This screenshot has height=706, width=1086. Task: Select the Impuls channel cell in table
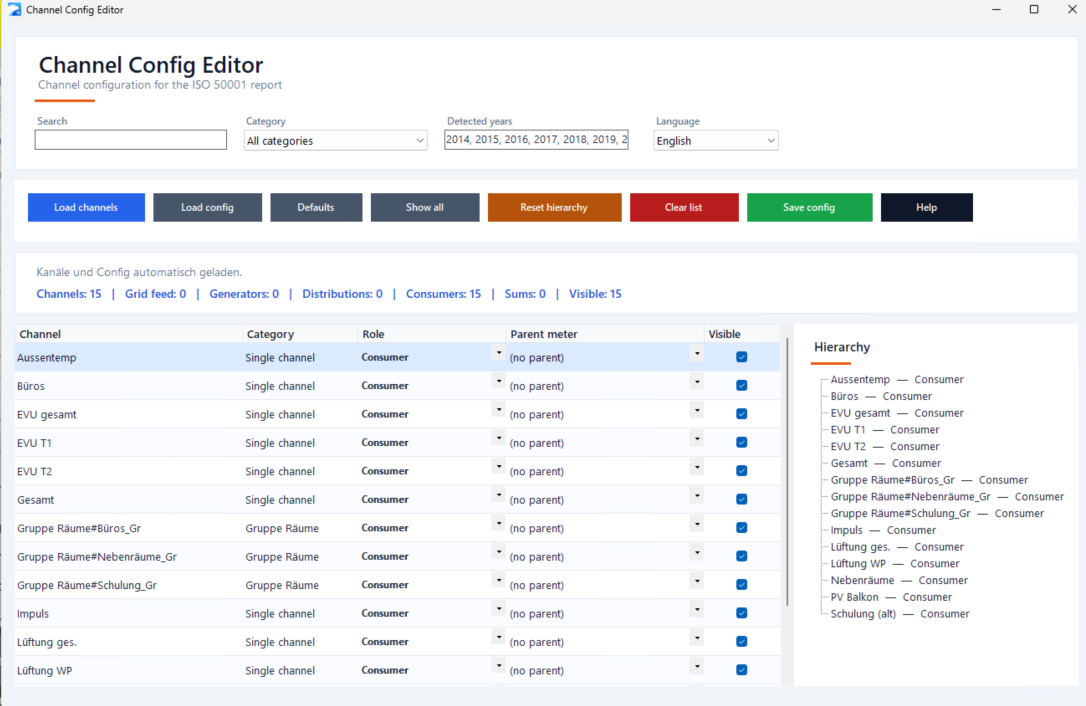tap(129, 613)
